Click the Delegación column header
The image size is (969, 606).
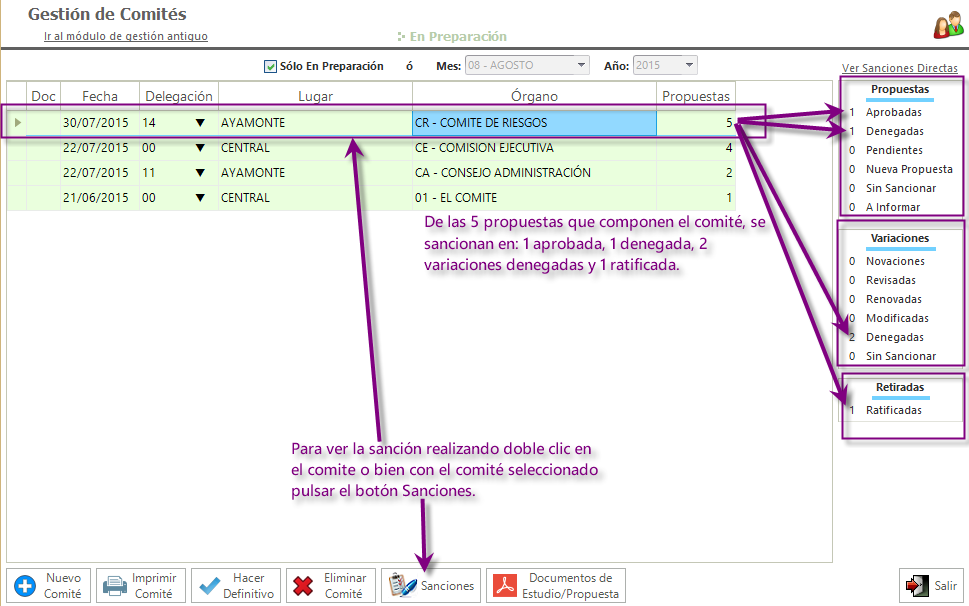point(179,96)
